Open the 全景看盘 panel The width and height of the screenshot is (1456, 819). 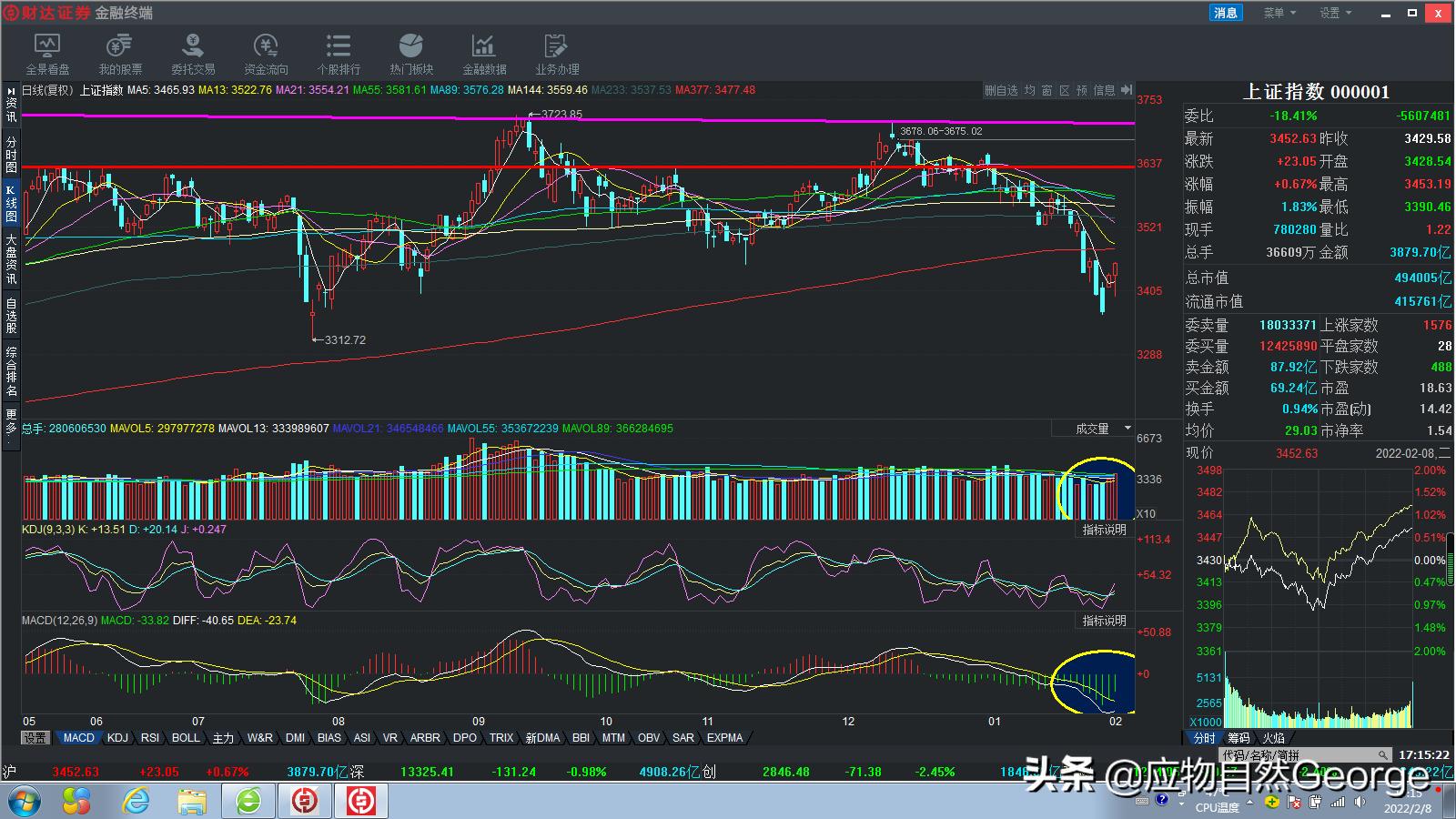coord(48,52)
